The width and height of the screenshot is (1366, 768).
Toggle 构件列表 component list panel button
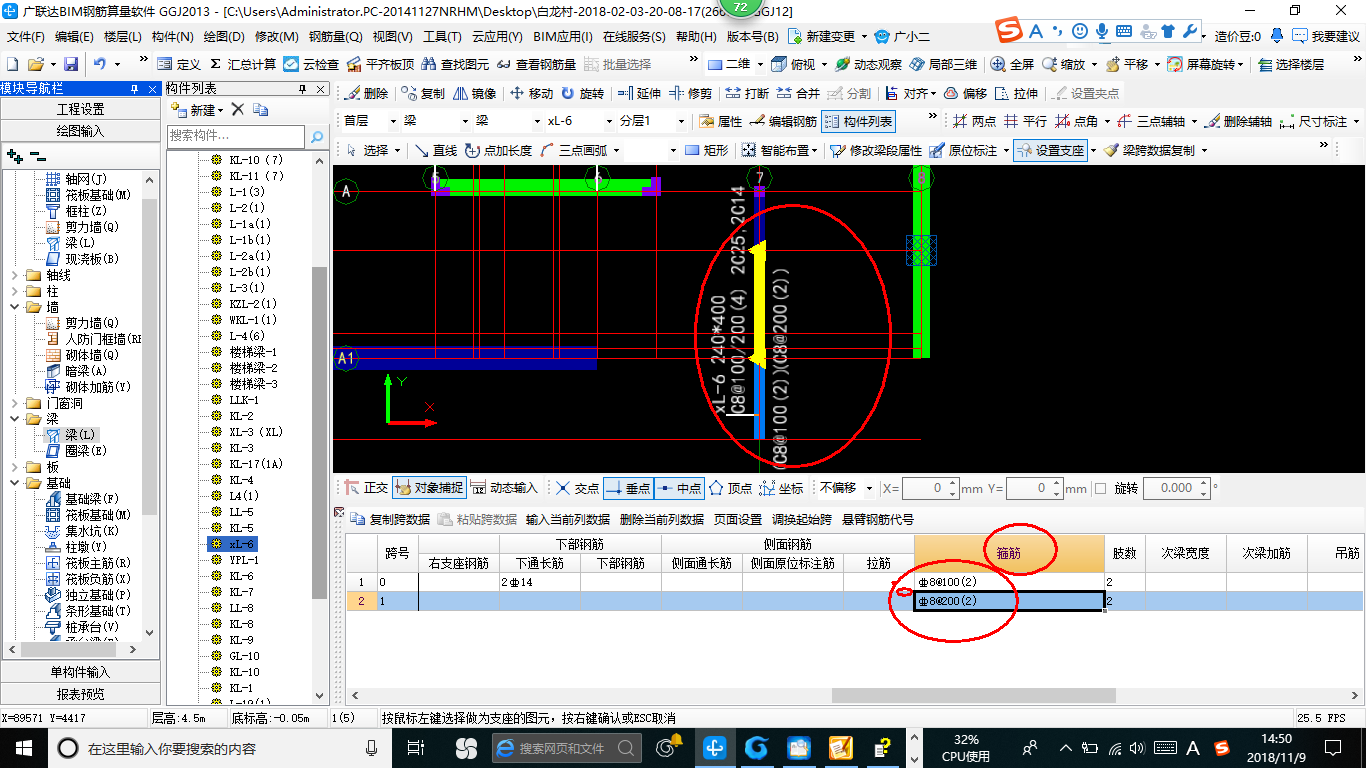[858, 121]
